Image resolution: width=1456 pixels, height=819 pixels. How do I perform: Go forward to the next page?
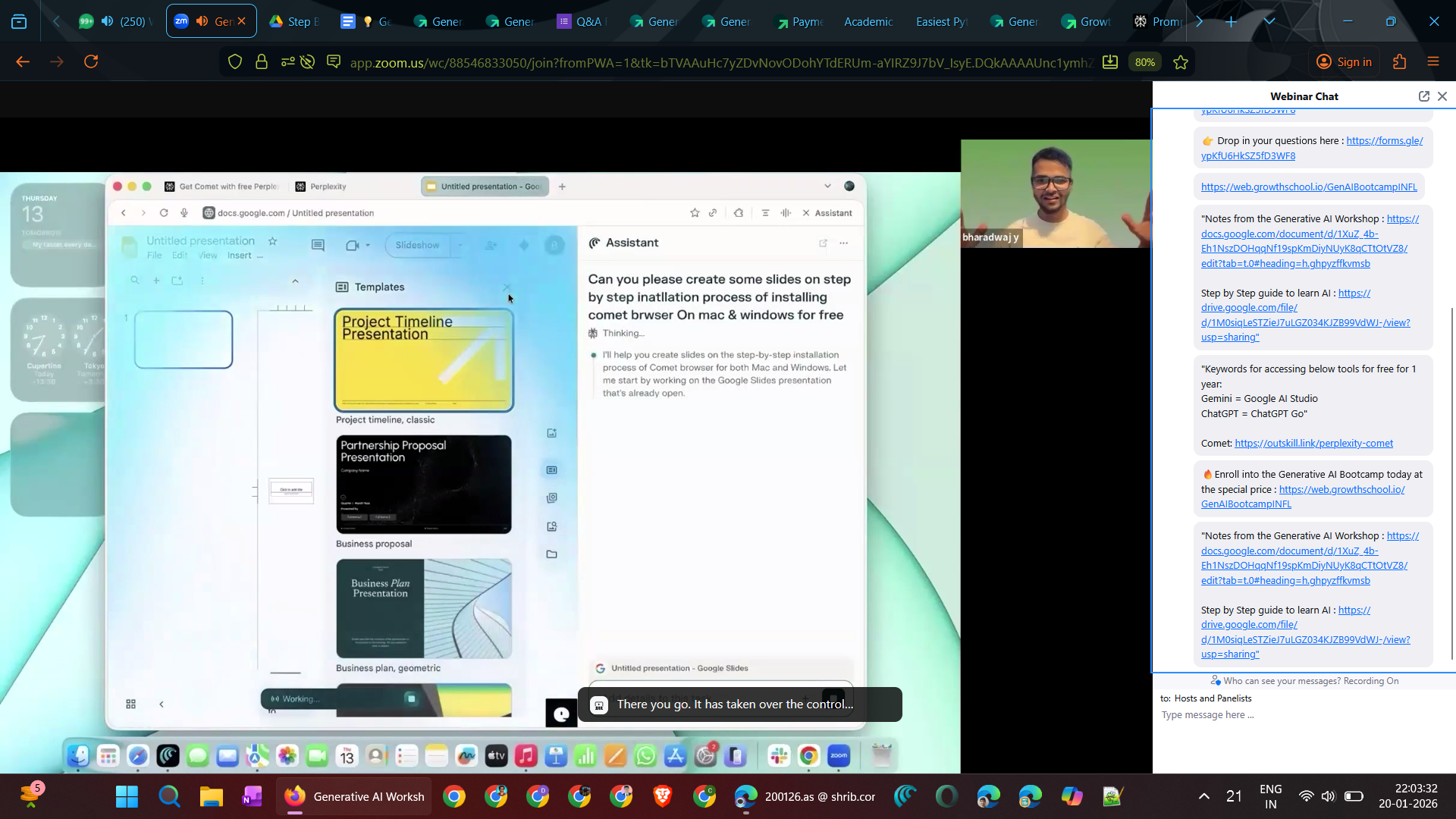[57, 62]
